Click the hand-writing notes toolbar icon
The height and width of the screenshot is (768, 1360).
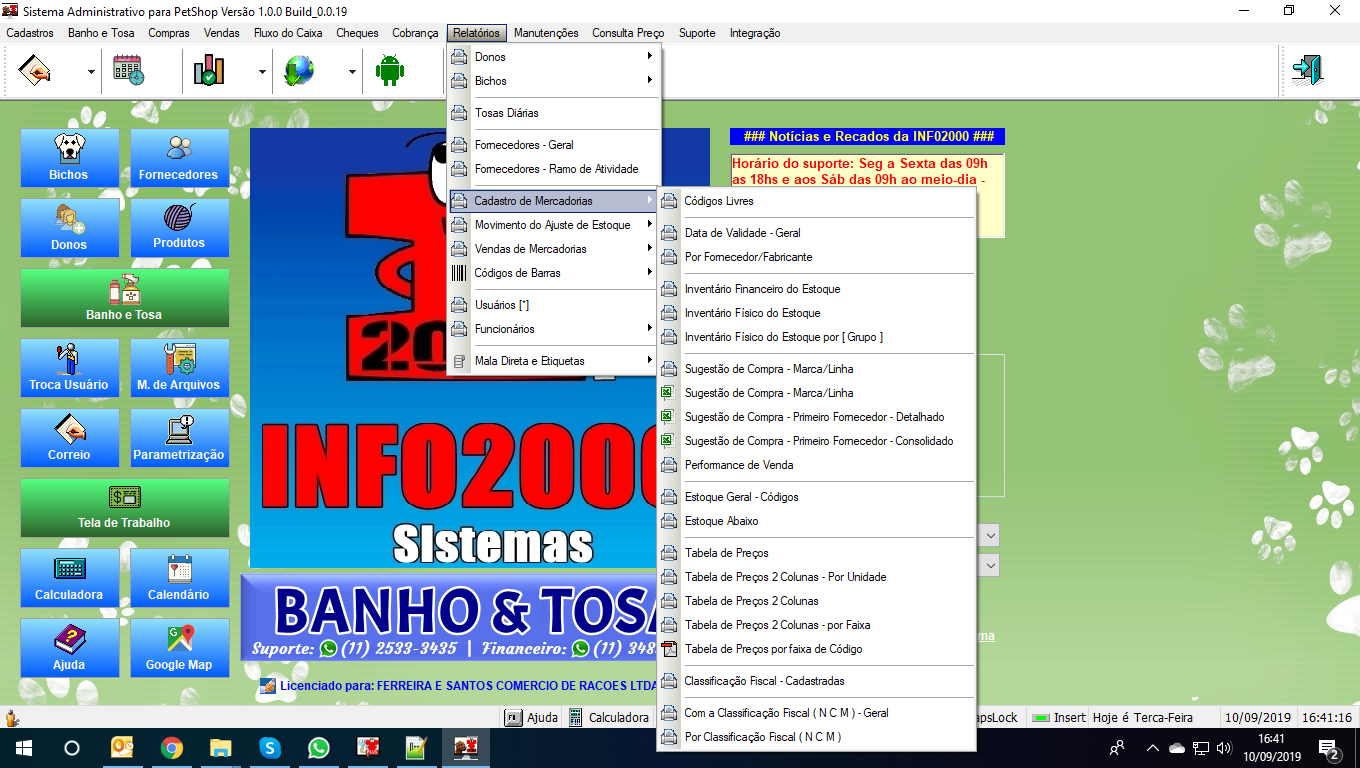pyautogui.click(x=36, y=71)
